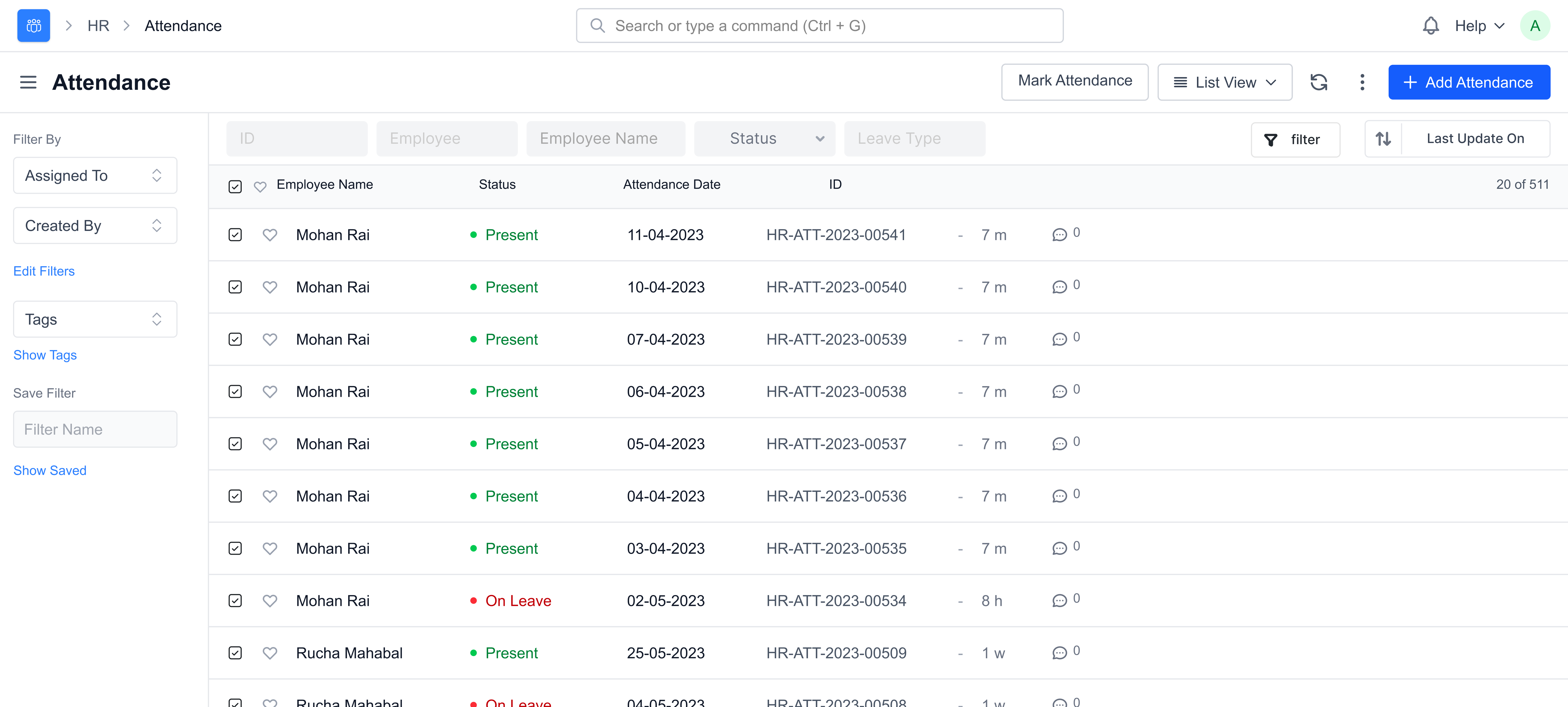Open the List View switcher dropdown

coord(1225,82)
